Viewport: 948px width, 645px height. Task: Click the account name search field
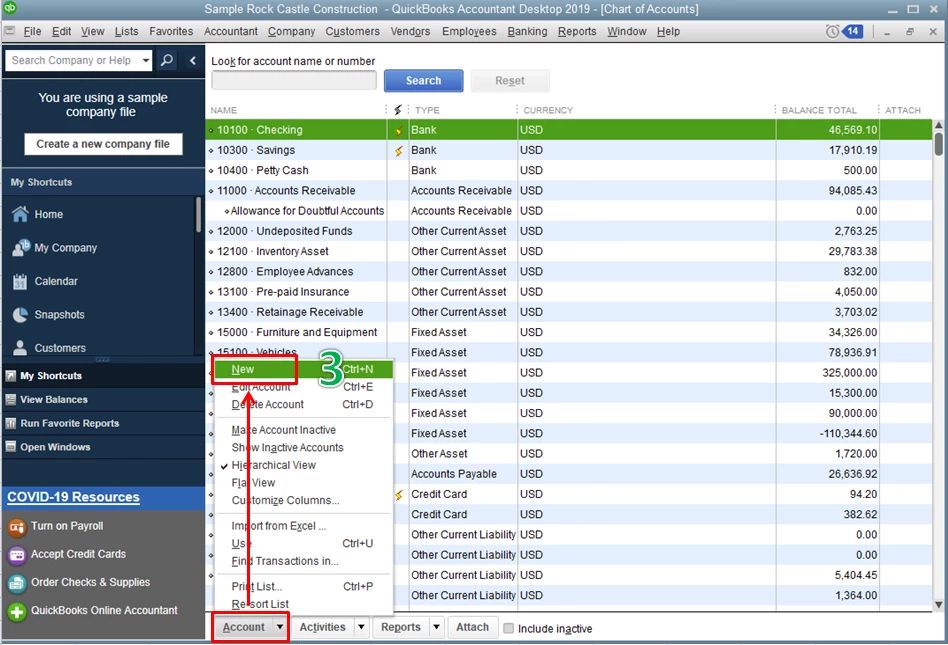pyautogui.click(x=294, y=80)
